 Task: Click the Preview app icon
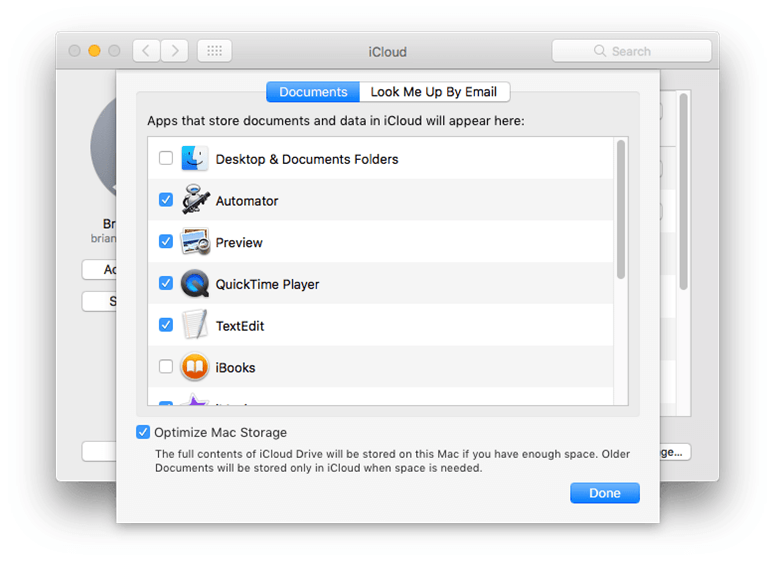pyautogui.click(x=195, y=242)
